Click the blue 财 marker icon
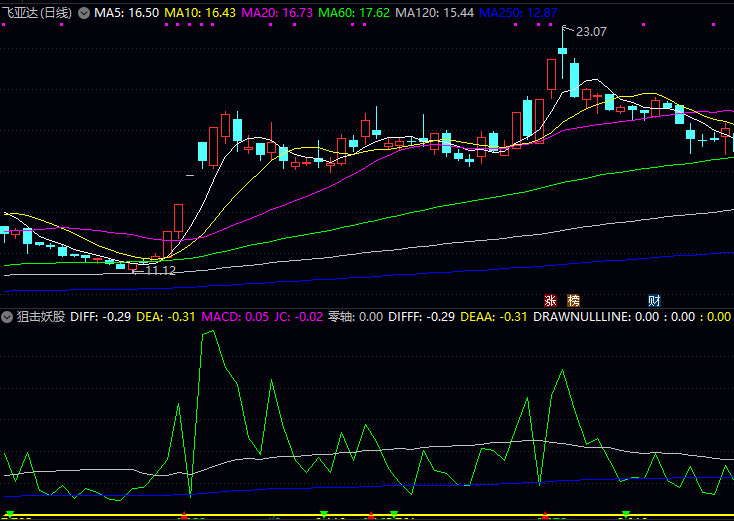The height and width of the screenshot is (521, 734). pos(654,300)
